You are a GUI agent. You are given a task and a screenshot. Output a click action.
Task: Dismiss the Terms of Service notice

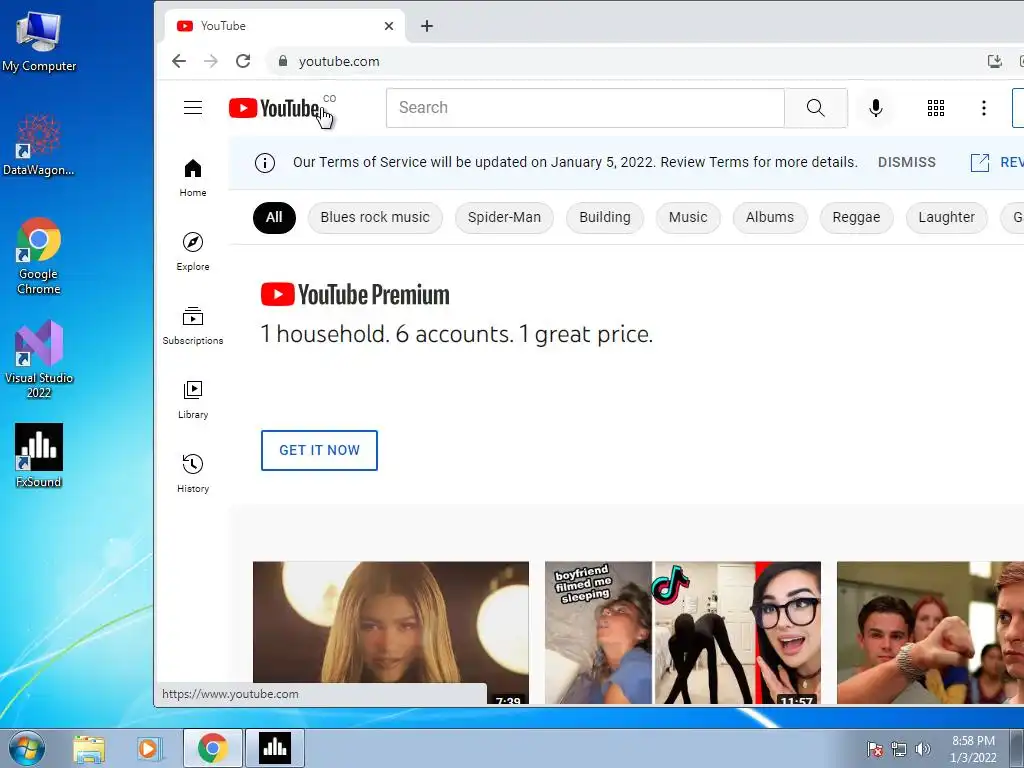tap(906, 163)
